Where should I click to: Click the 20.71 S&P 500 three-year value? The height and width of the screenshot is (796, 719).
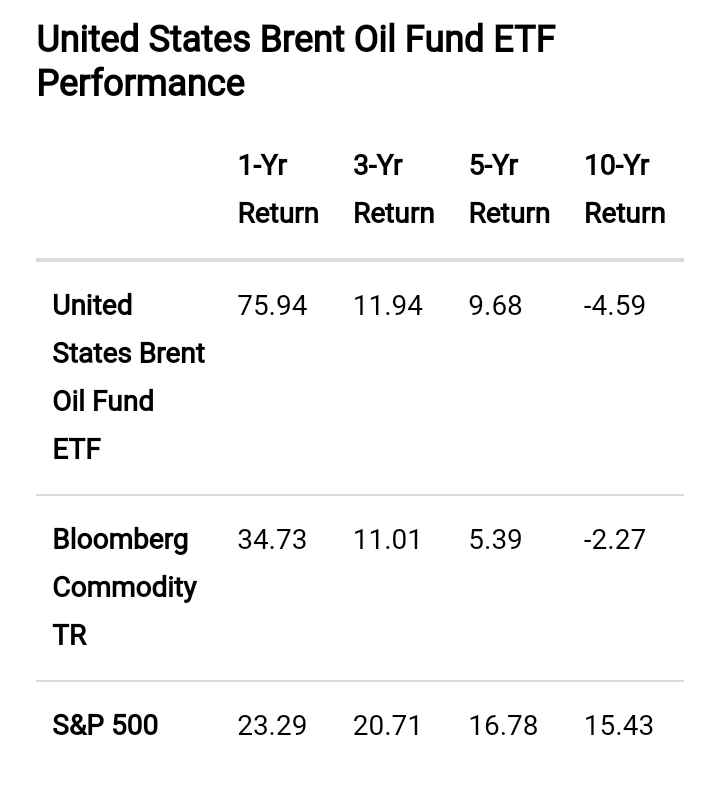388,726
